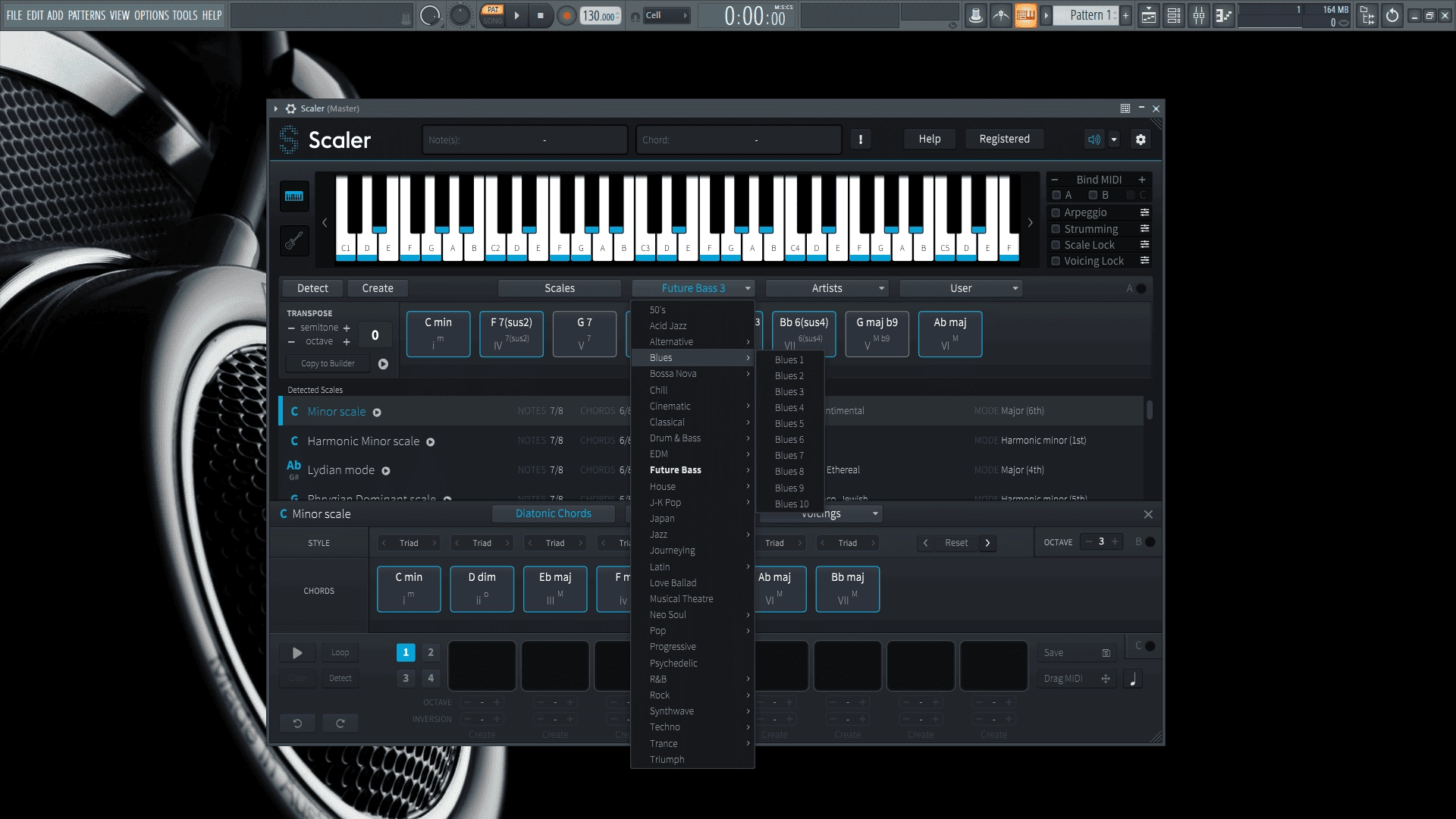The width and height of the screenshot is (1456, 819).
Task: Click the 130.000 tempo field
Action: (x=599, y=15)
